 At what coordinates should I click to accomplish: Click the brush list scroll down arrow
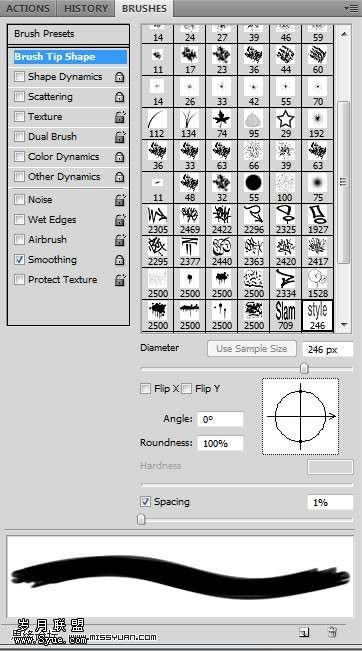344,324
